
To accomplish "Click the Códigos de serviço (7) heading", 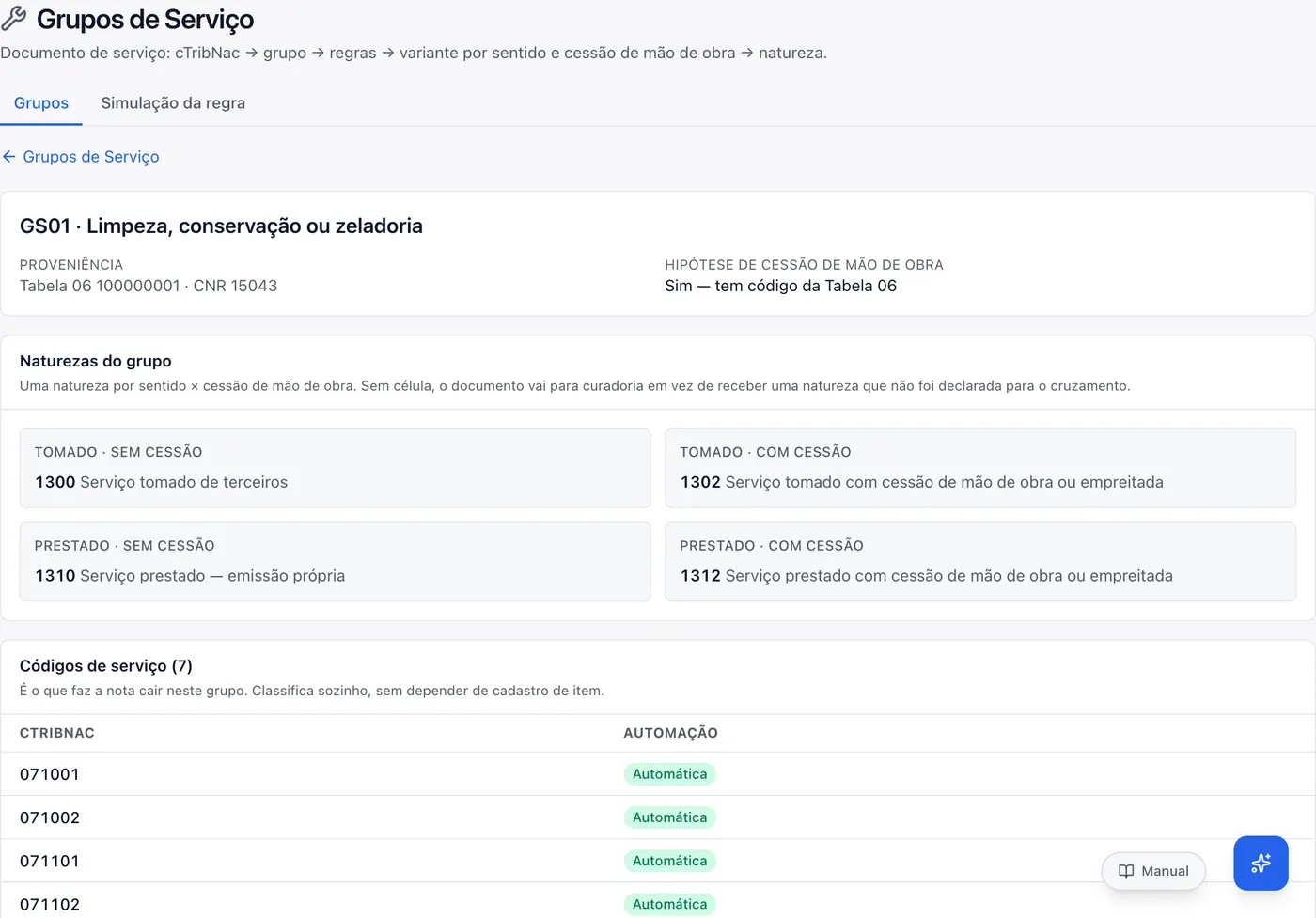I will [106, 665].
